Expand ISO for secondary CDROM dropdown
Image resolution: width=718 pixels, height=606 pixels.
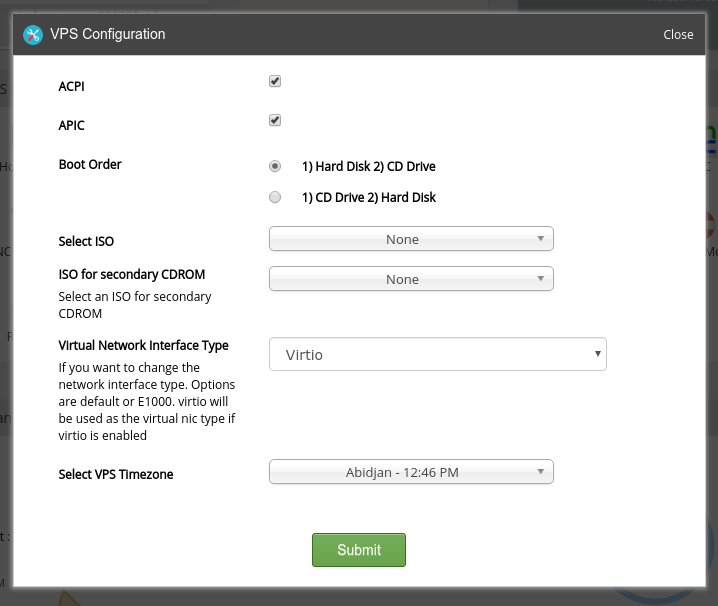pos(411,278)
